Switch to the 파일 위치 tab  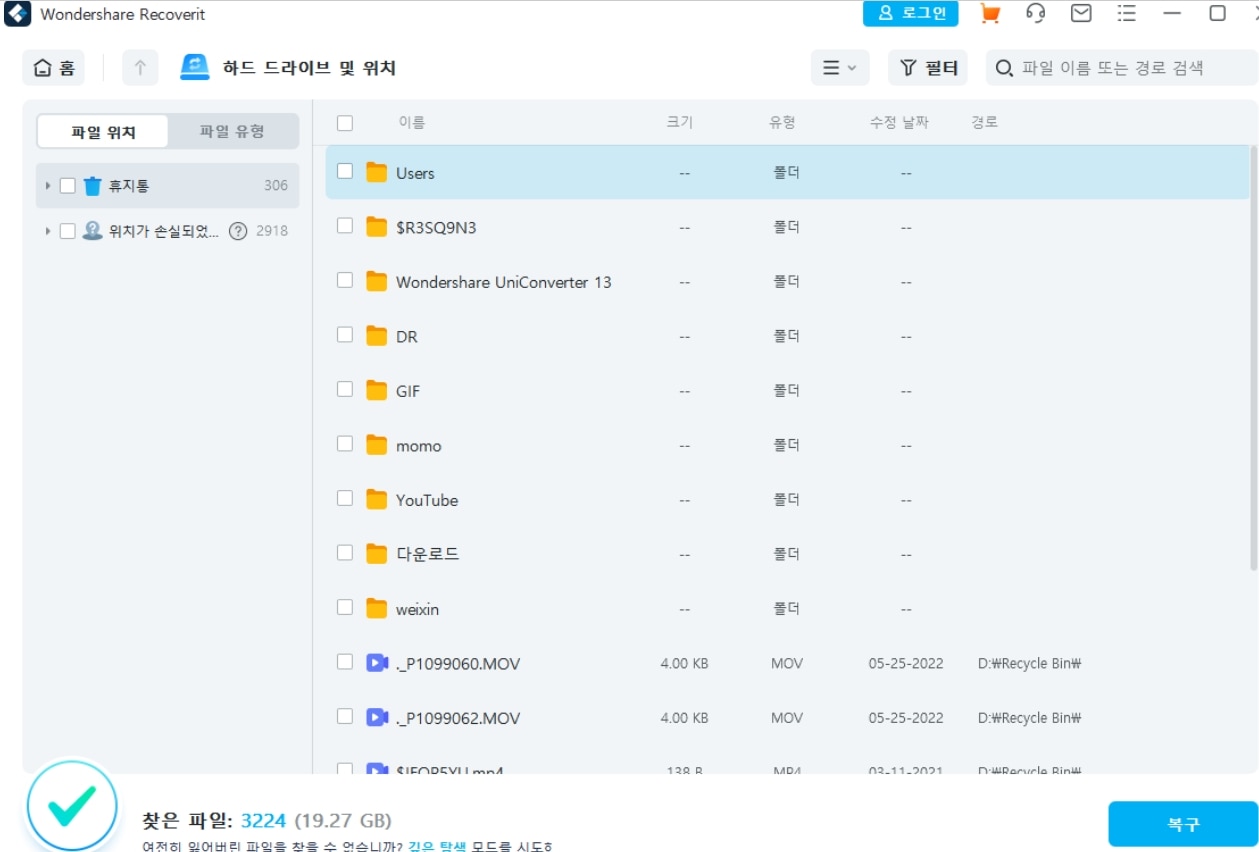[x=103, y=132]
